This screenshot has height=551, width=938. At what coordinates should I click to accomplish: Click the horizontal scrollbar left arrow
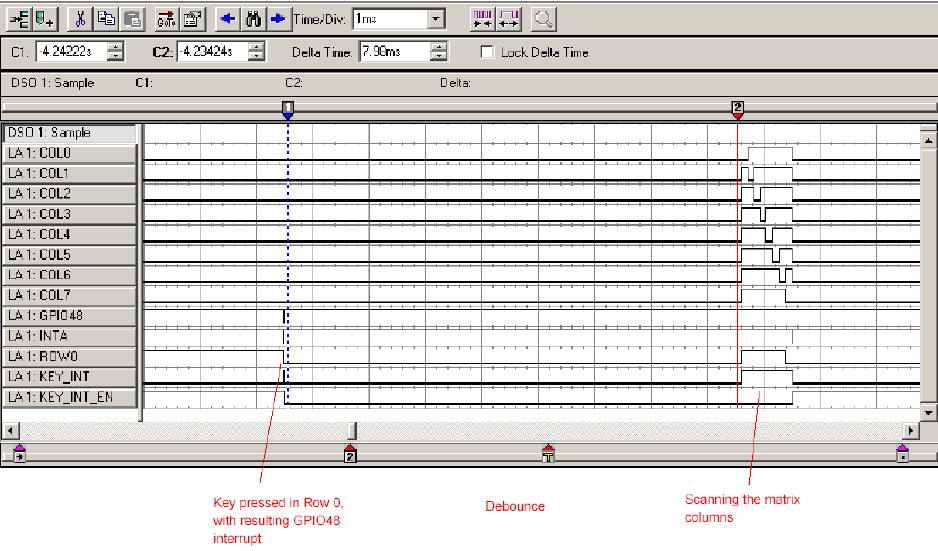11,430
